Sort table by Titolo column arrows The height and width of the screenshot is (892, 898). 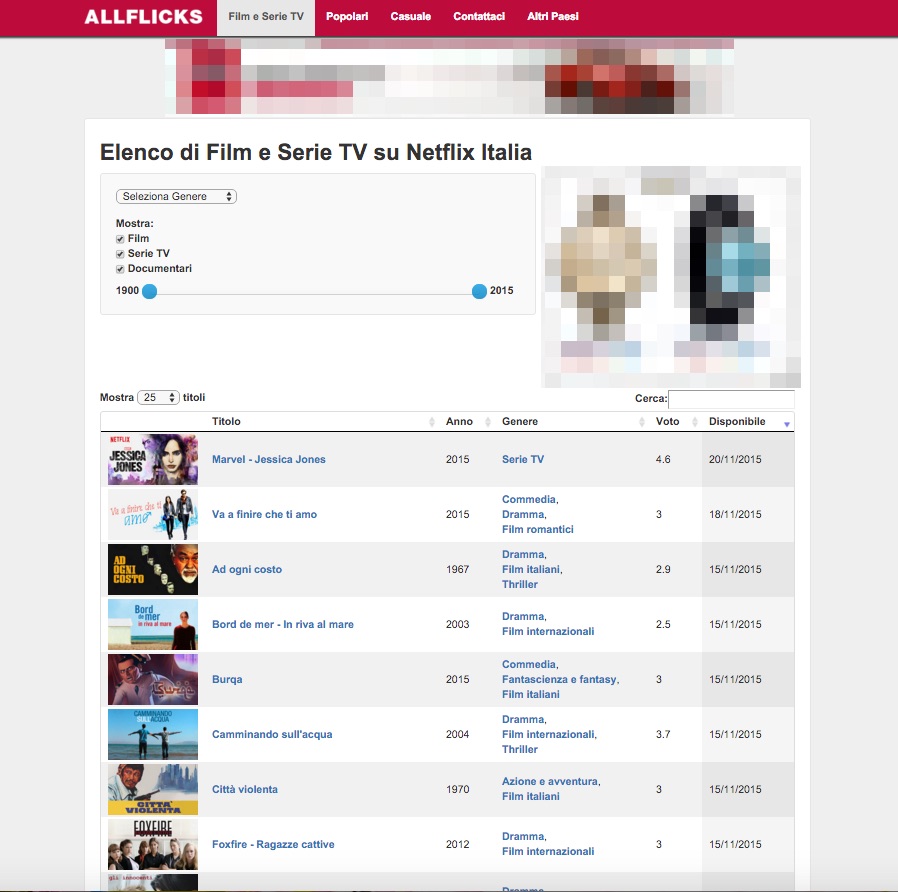point(432,422)
